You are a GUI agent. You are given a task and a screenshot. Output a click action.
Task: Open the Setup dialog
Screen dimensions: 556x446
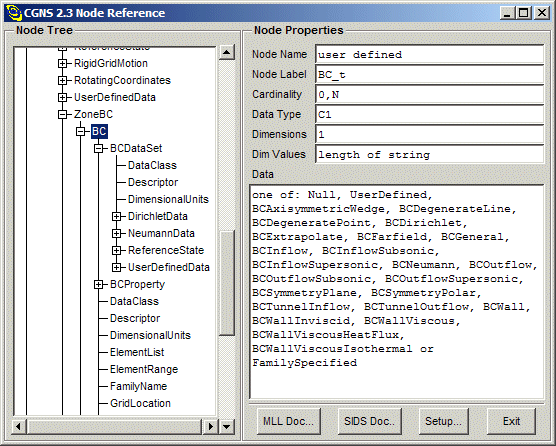pos(443,421)
